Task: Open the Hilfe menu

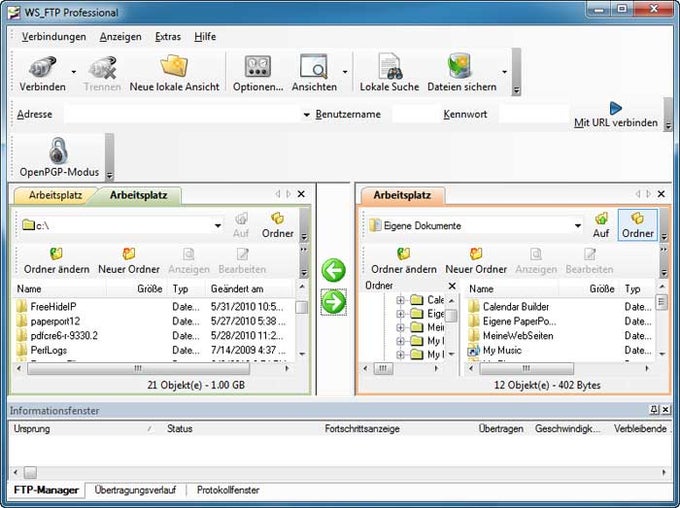Action: (x=205, y=37)
